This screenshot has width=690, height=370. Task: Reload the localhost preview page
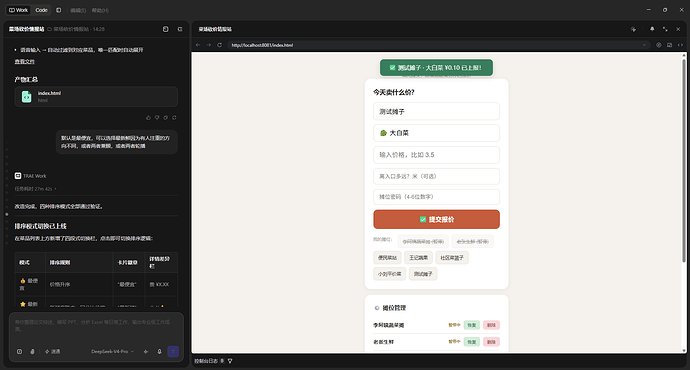pyautogui.click(x=219, y=45)
